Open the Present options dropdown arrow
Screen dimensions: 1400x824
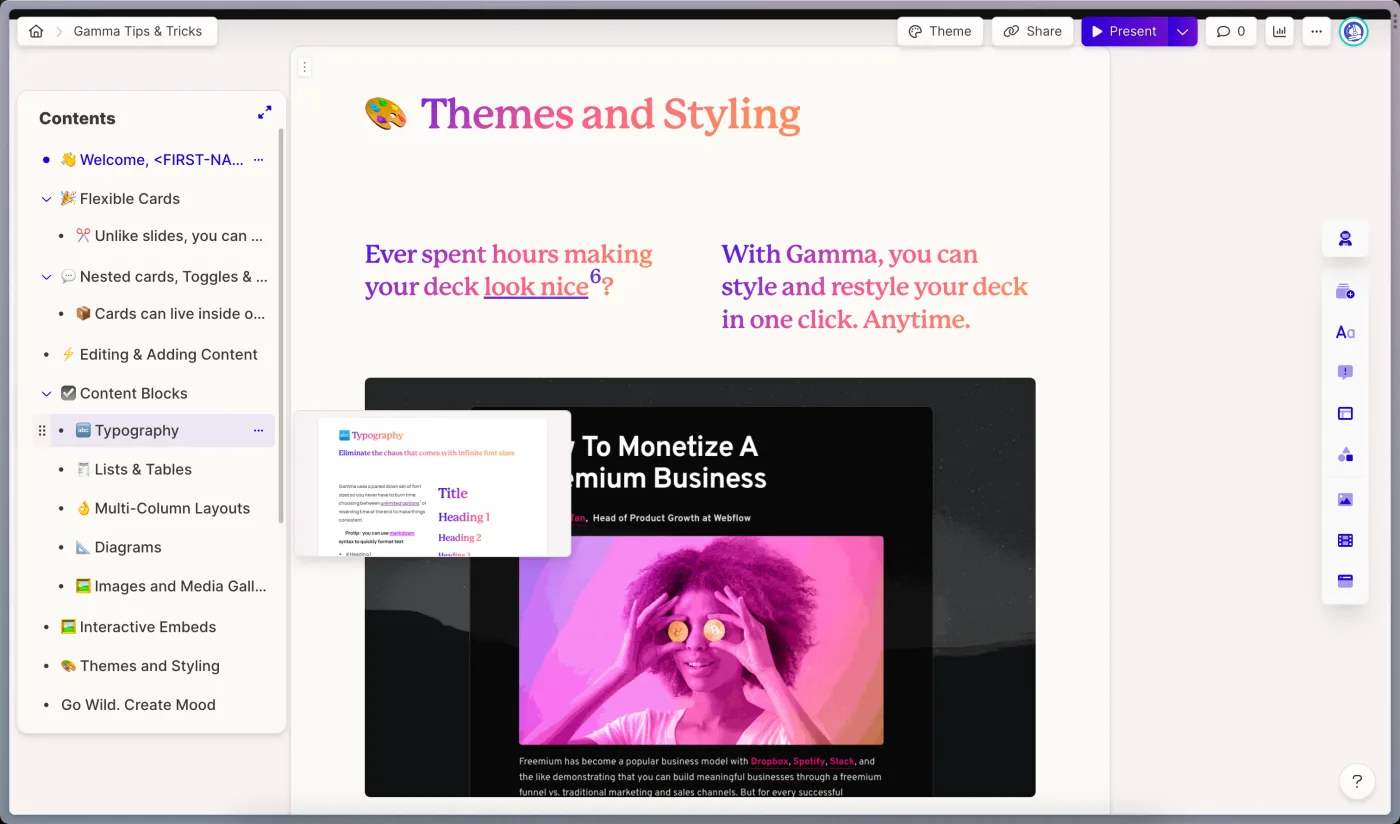click(1182, 31)
